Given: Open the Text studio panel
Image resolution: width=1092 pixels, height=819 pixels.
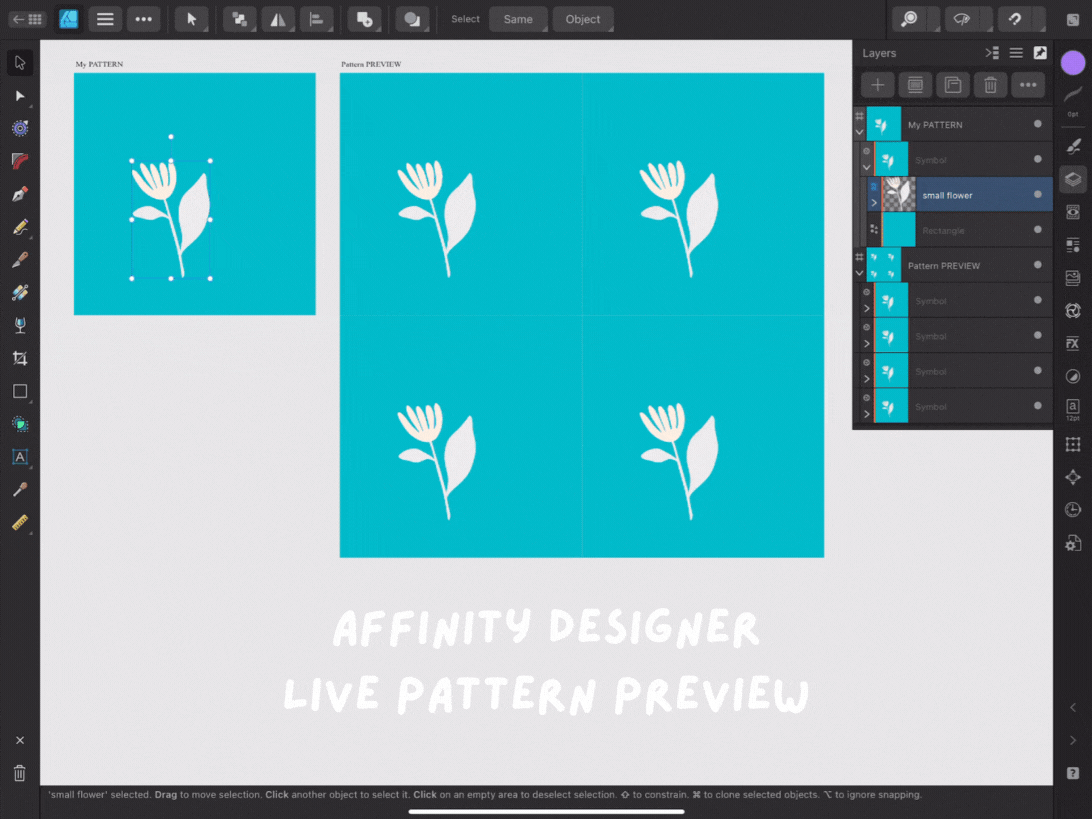Looking at the screenshot, I should [1073, 409].
